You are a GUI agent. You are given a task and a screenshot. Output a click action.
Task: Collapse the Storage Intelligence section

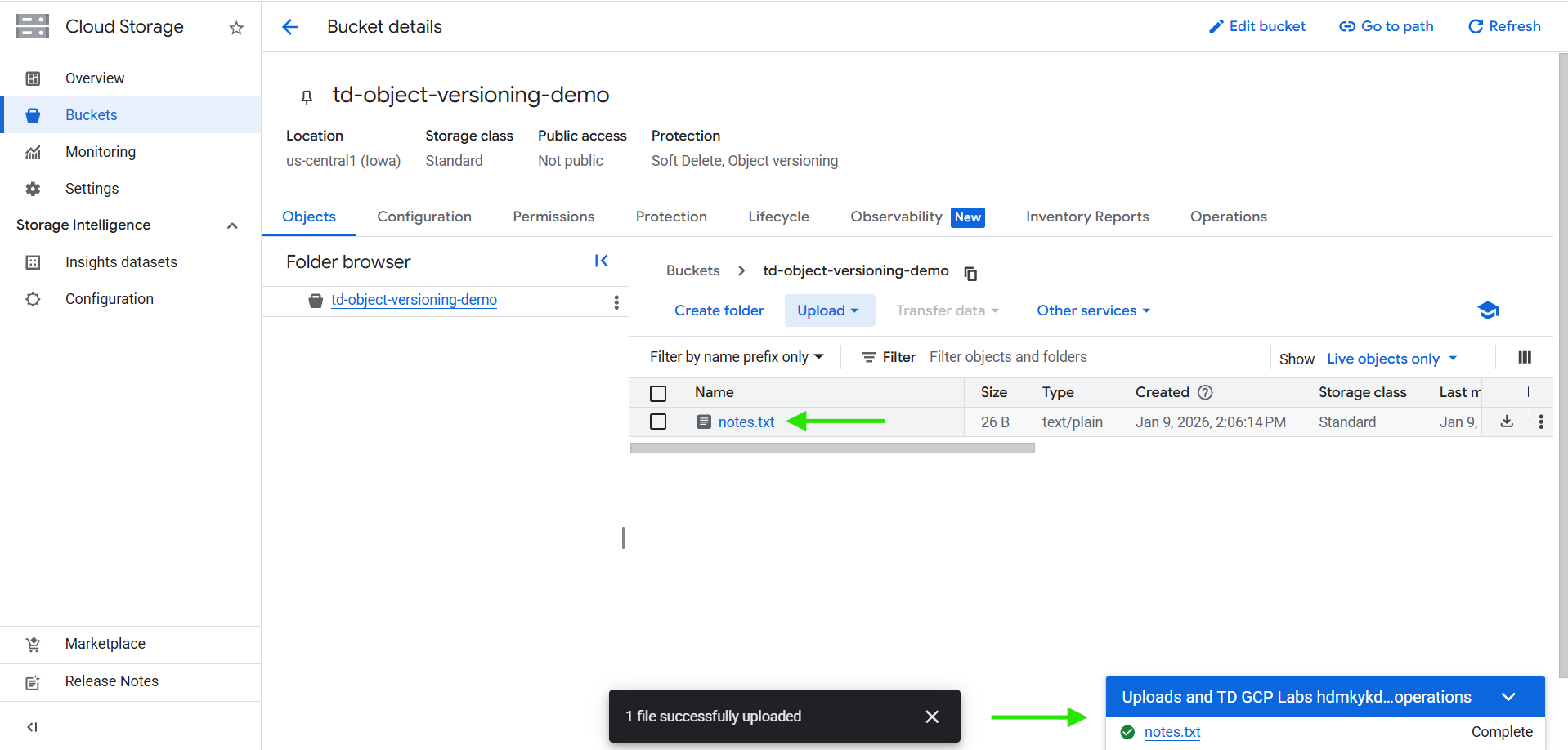pyautogui.click(x=232, y=225)
